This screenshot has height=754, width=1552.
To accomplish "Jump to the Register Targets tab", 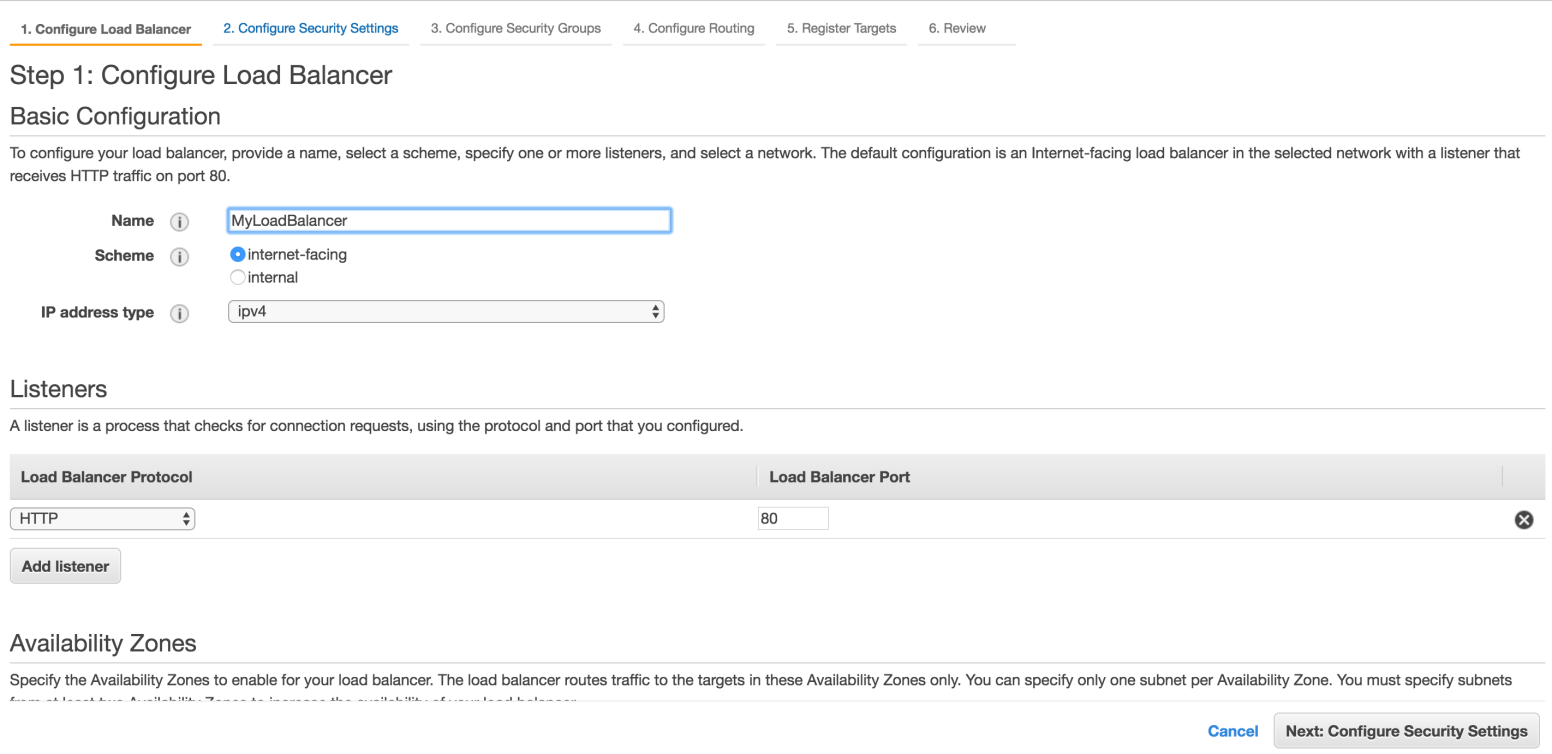I will 841,29.
